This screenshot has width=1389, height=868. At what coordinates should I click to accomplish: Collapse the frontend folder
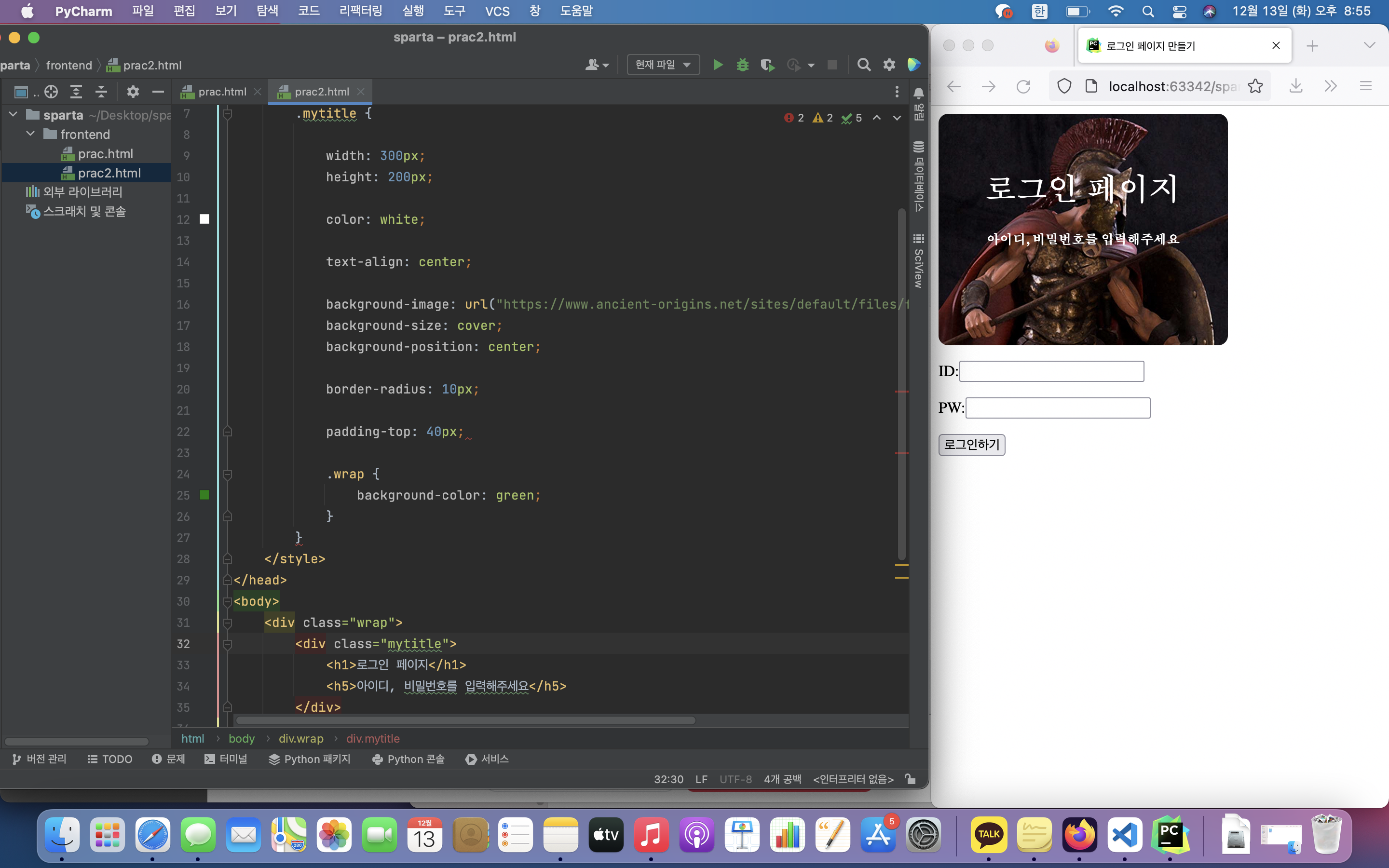pos(30,134)
